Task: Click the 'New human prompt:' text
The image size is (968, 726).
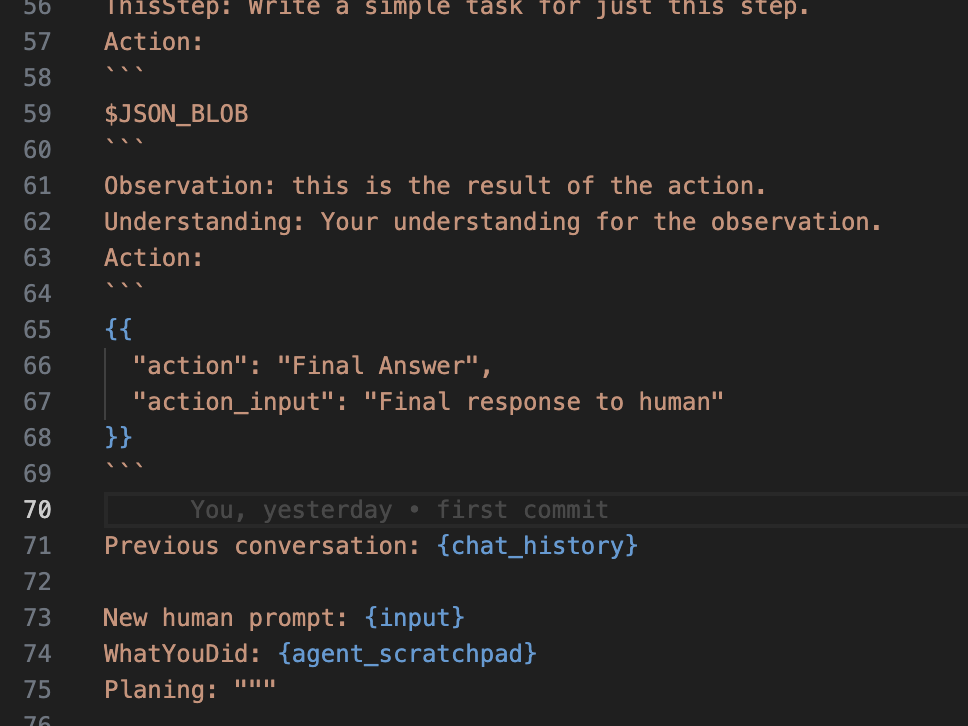Action: [x=226, y=618]
